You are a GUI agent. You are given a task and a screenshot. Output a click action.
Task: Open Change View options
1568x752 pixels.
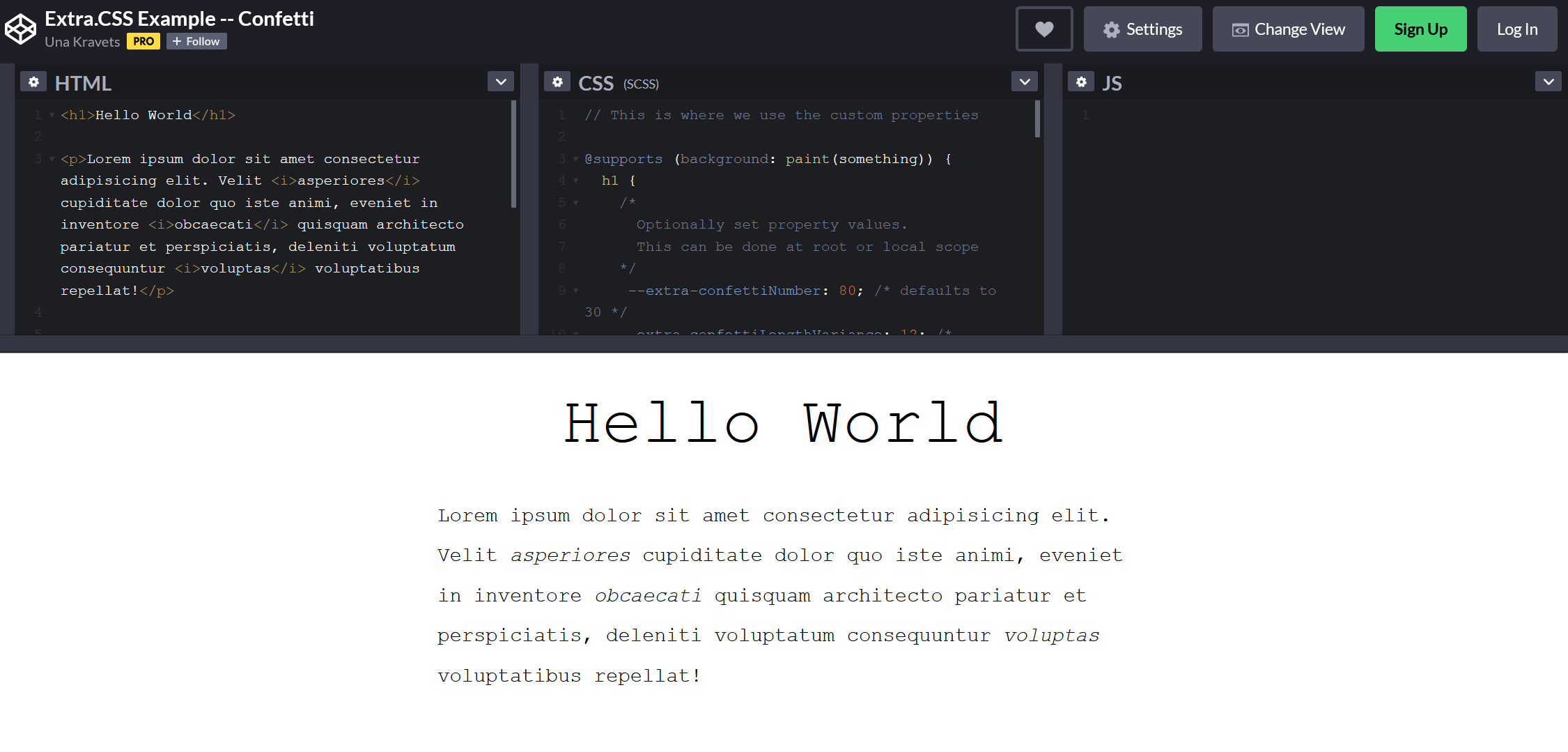pyautogui.click(x=1288, y=29)
